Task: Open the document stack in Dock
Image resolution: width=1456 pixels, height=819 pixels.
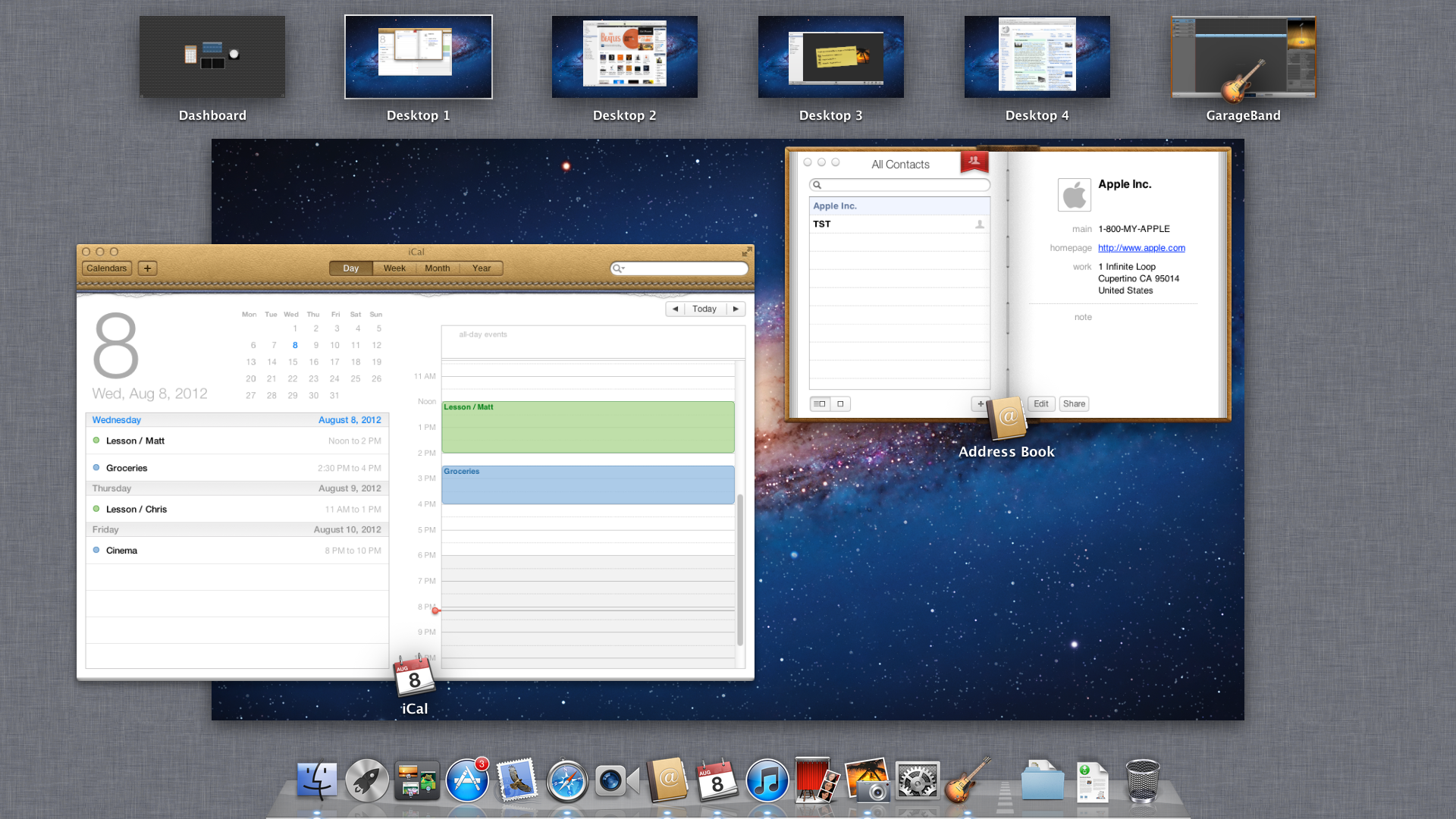Action: (x=1092, y=782)
